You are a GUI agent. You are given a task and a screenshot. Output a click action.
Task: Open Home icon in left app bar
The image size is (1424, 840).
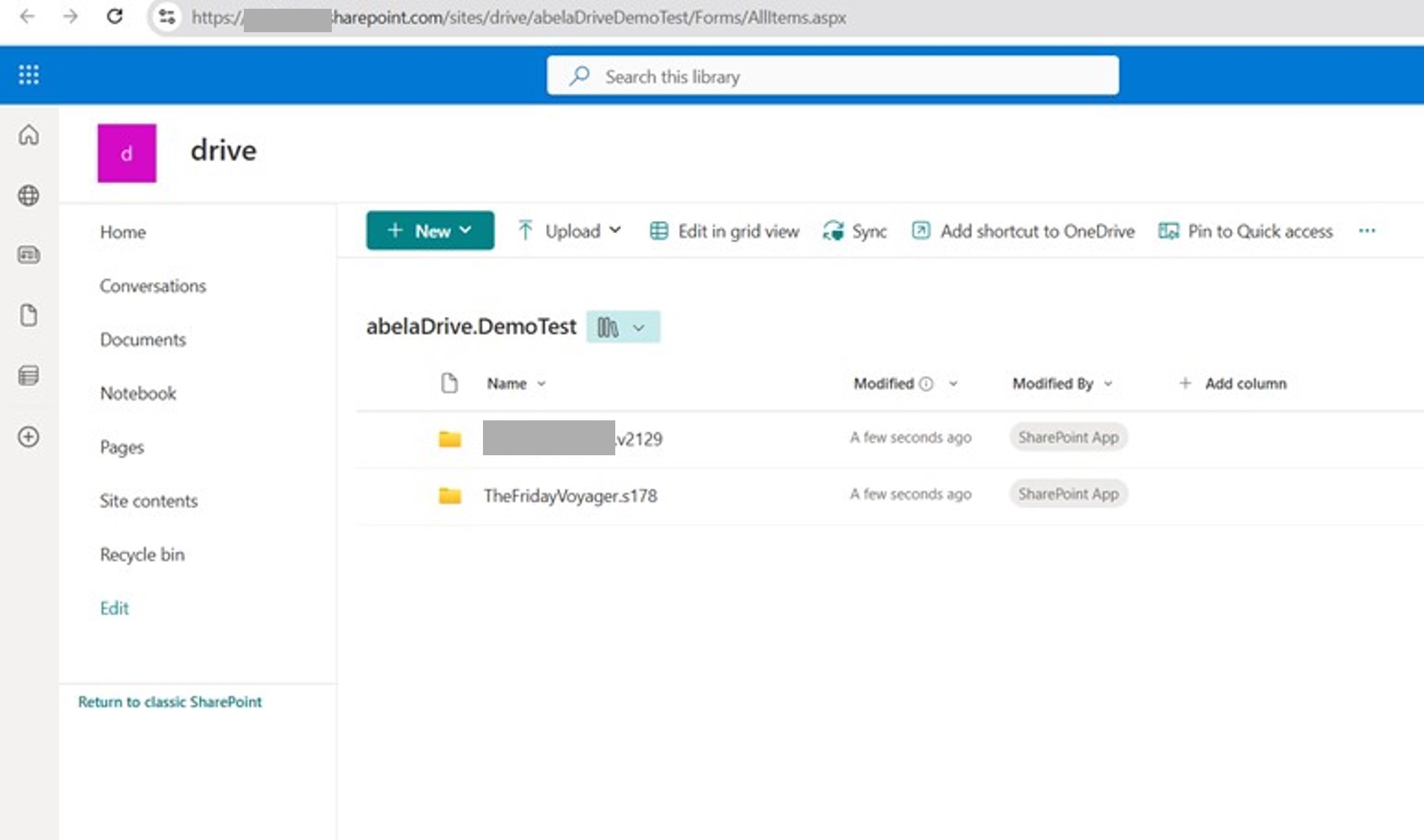[x=29, y=135]
